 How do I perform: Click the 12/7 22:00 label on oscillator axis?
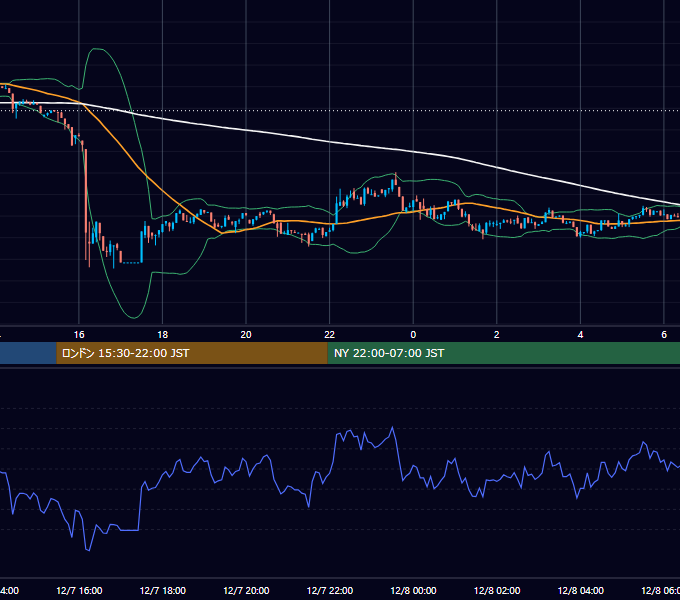[330, 591]
